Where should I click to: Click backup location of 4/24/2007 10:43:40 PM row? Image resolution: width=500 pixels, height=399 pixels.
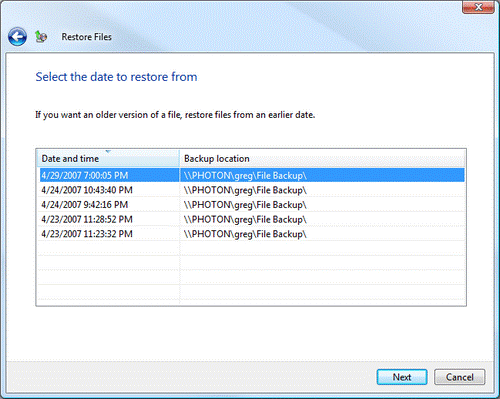point(245,190)
